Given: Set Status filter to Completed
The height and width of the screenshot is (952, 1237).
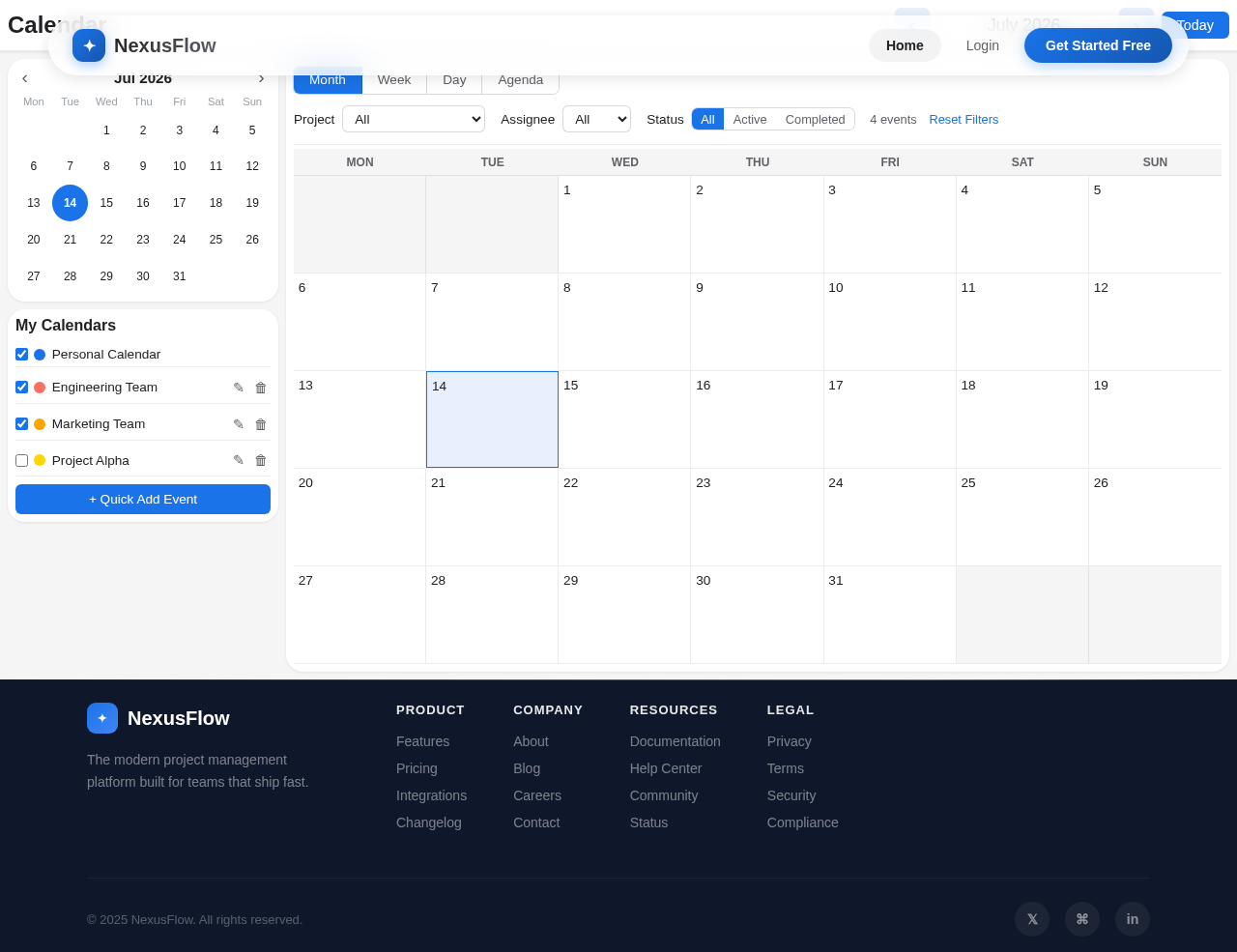Looking at the screenshot, I should point(815,119).
